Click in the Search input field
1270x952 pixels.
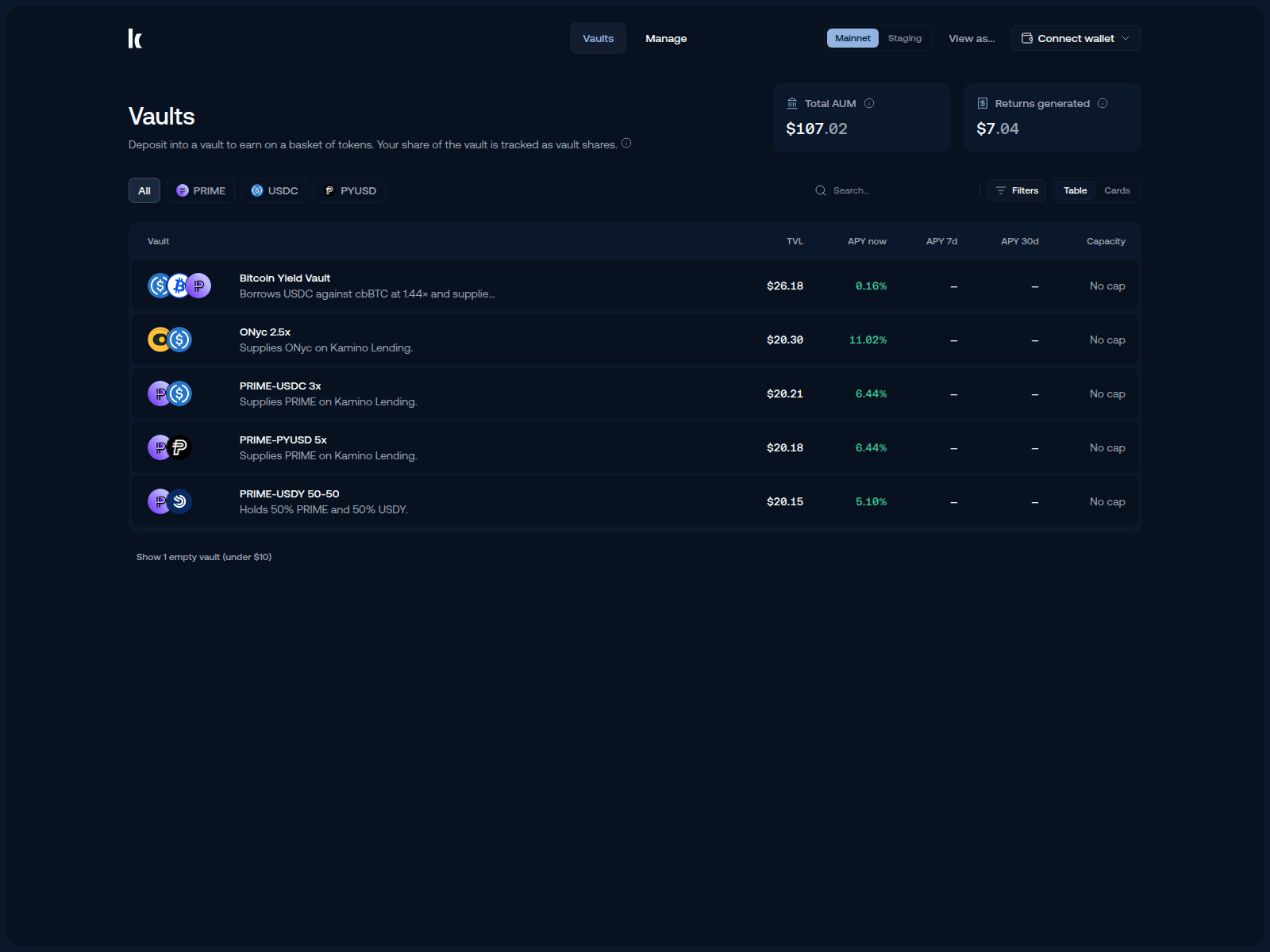(891, 190)
